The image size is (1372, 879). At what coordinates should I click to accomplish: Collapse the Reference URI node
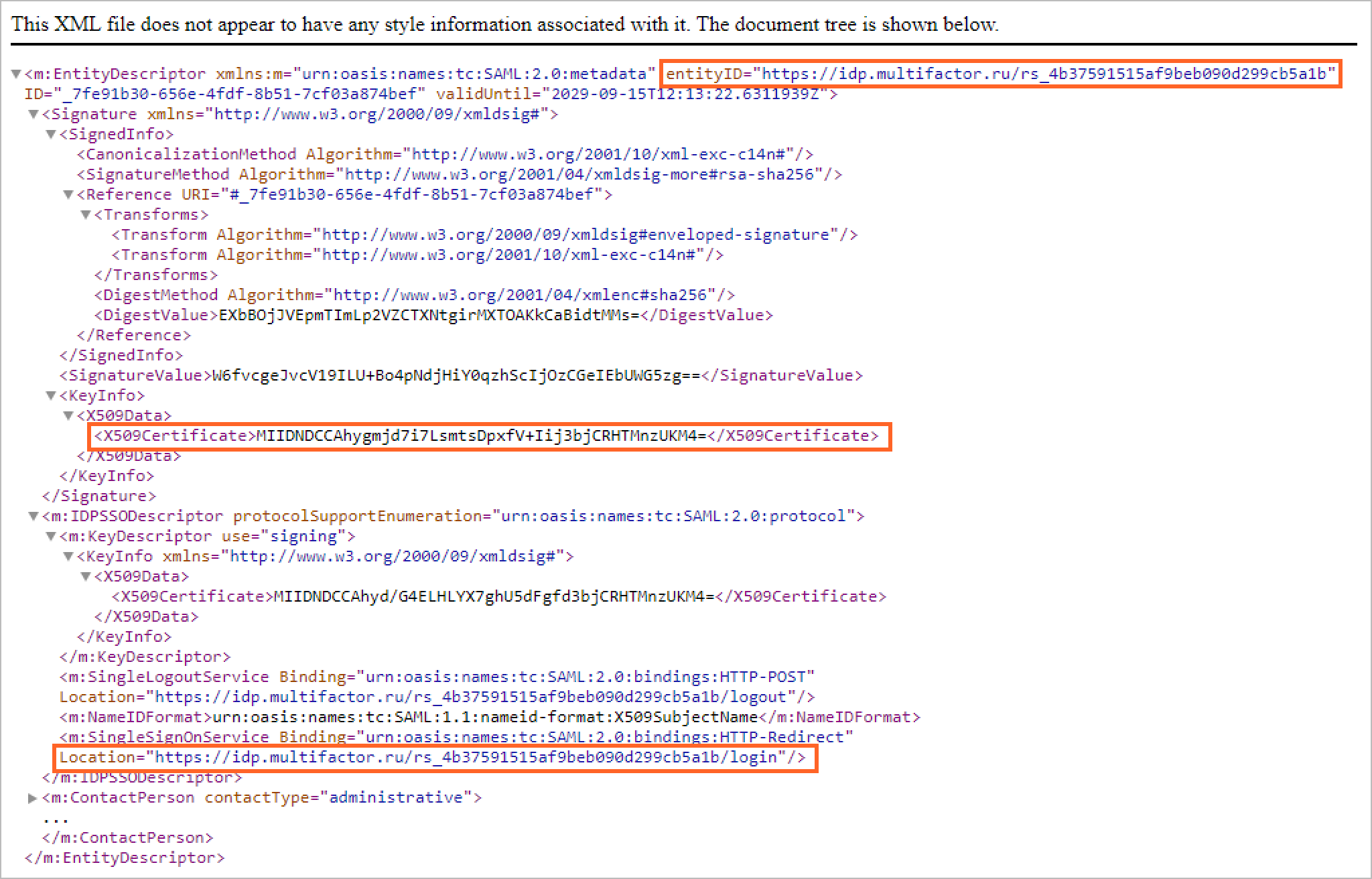click(x=68, y=195)
